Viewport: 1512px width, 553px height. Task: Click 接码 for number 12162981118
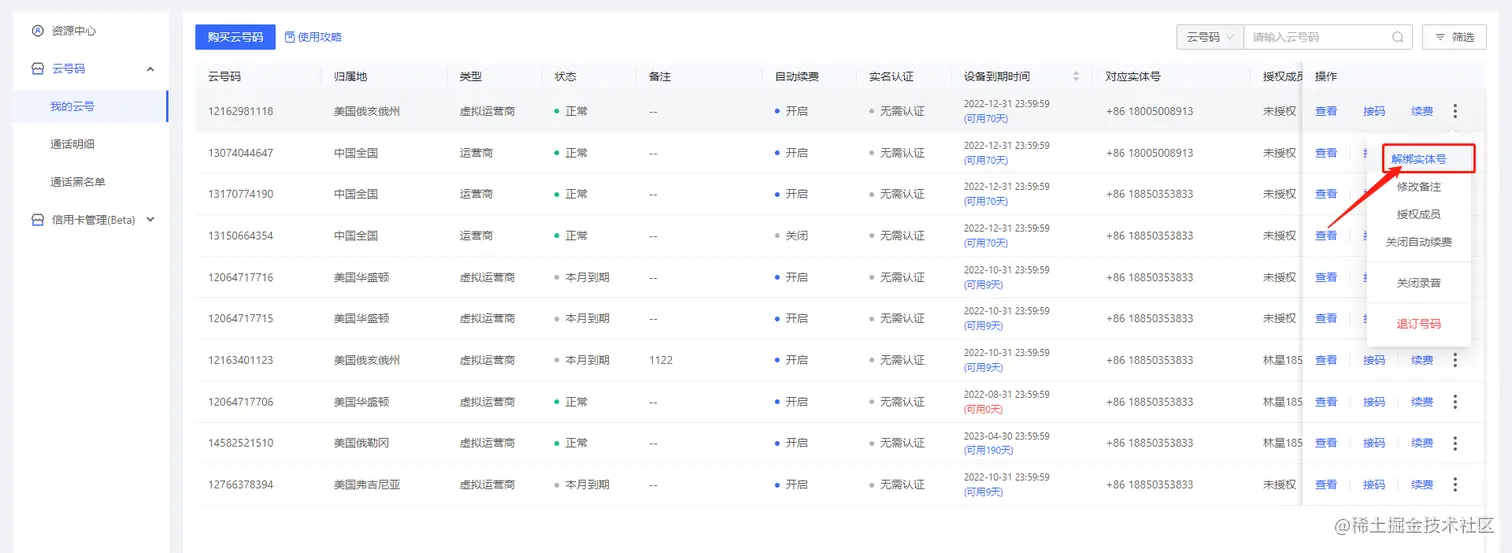tap(1374, 111)
